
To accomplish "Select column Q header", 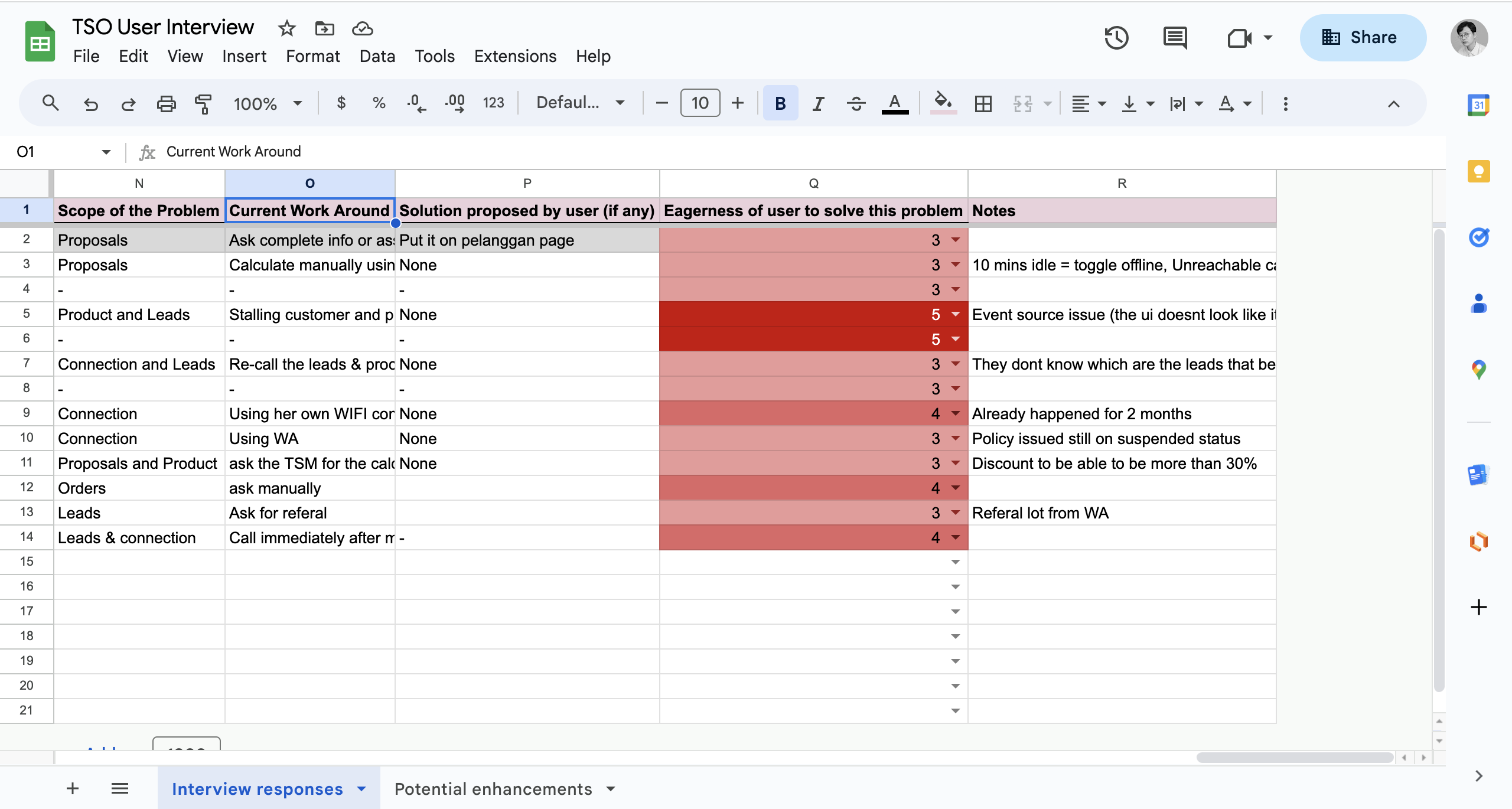I will (813, 184).
